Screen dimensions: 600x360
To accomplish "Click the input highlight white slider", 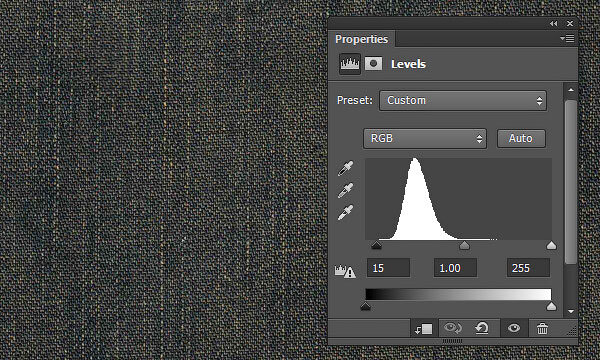I will click(x=551, y=245).
